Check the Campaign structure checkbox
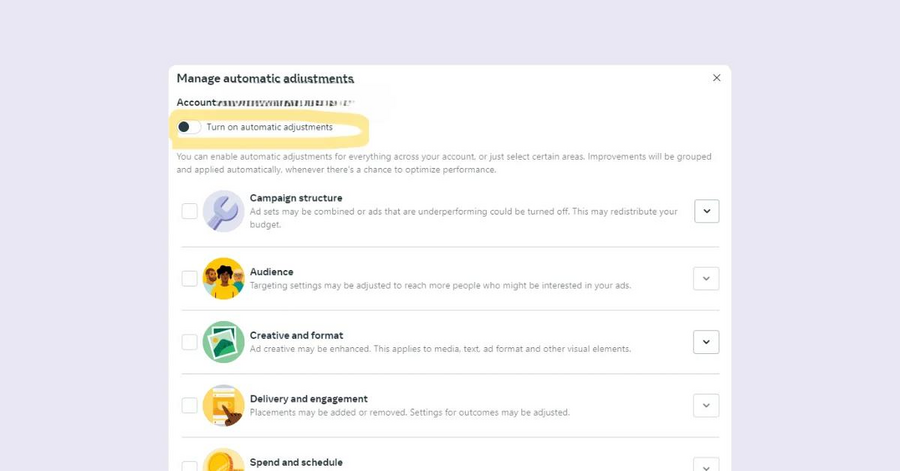Image resolution: width=900 pixels, height=471 pixels. click(189, 211)
